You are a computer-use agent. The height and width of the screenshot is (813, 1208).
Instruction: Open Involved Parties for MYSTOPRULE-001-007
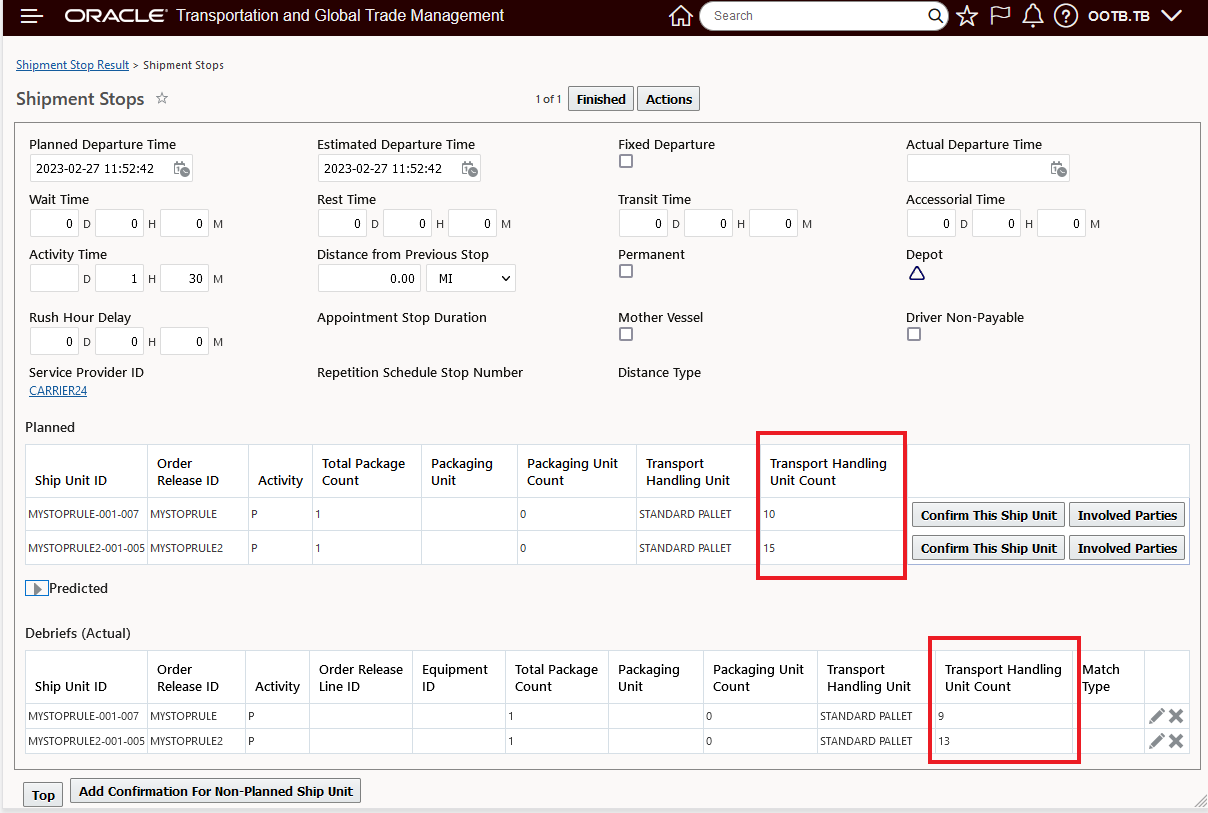click(x=1127, y=515)
